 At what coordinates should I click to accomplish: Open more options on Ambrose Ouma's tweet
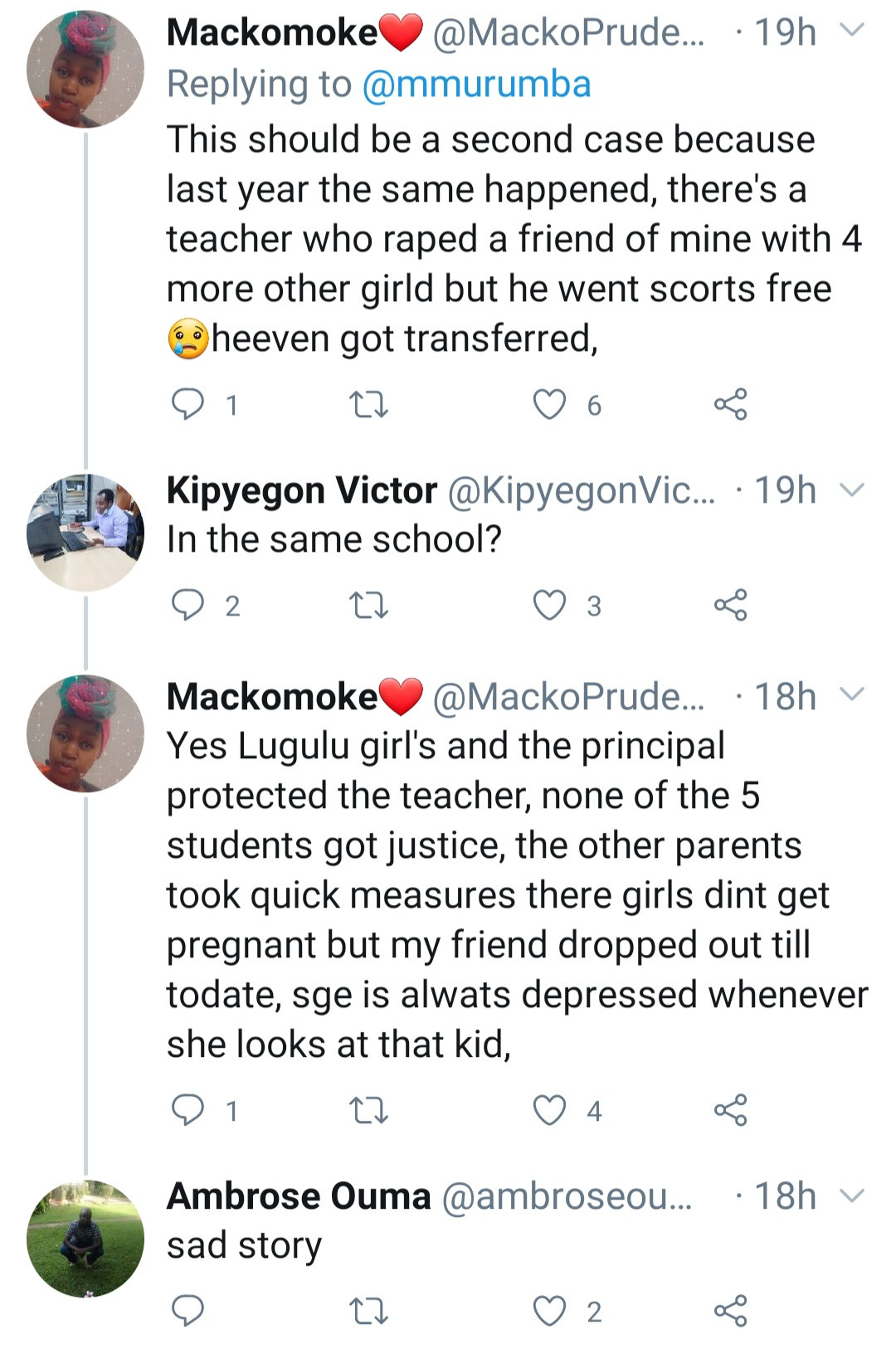[852, 1196]
